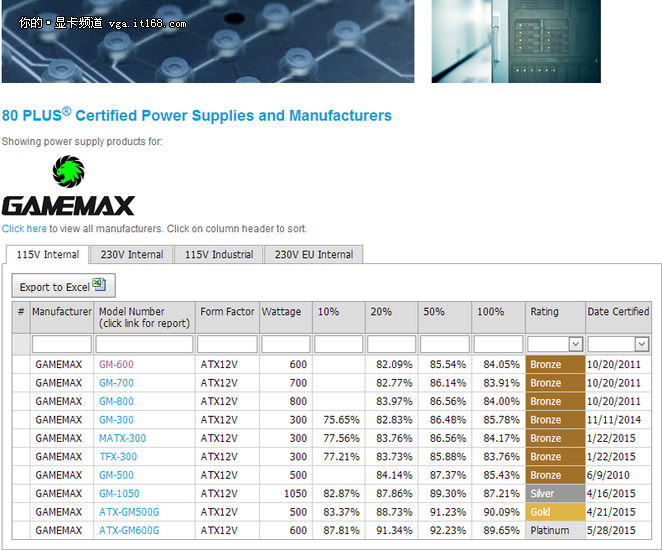Screen dimensions: 662x550
Task: Open the 115V Industrial tab
Action: coord(219,255)
